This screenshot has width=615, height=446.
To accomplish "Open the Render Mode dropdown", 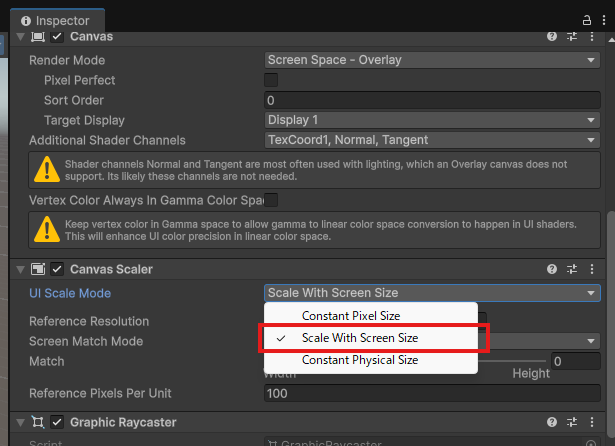I will coord(432,60).
